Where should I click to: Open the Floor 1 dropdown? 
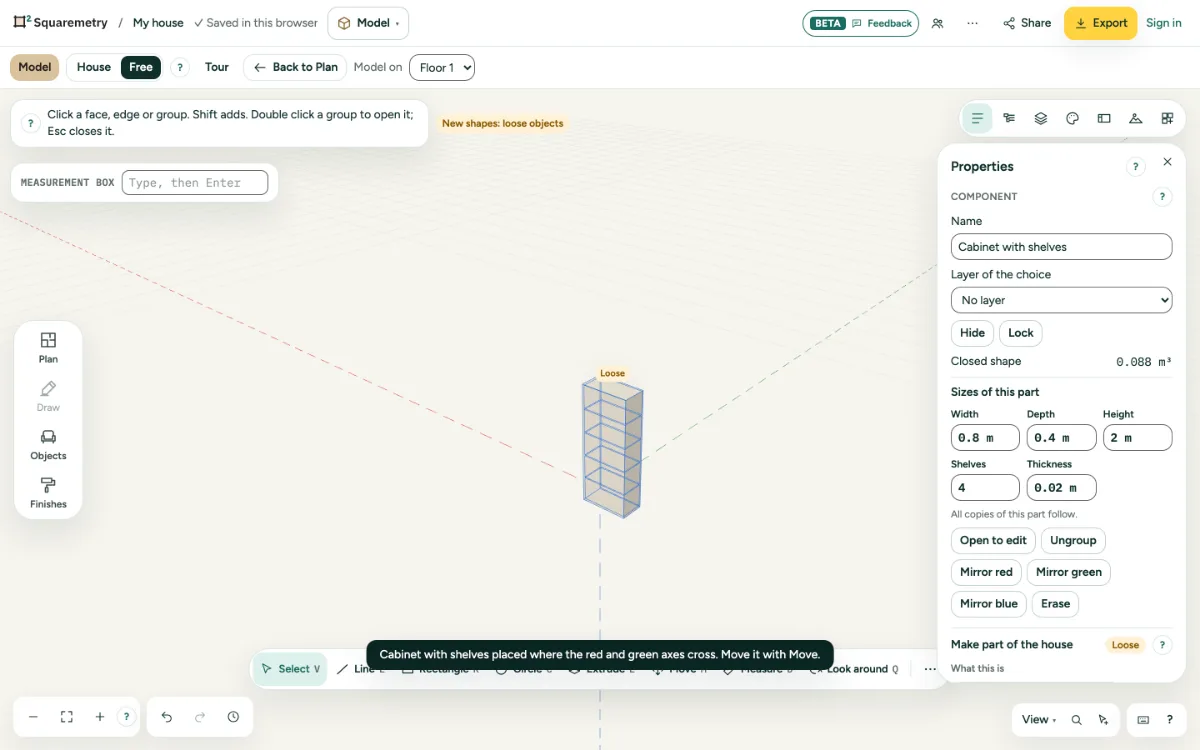pos(442,68)
